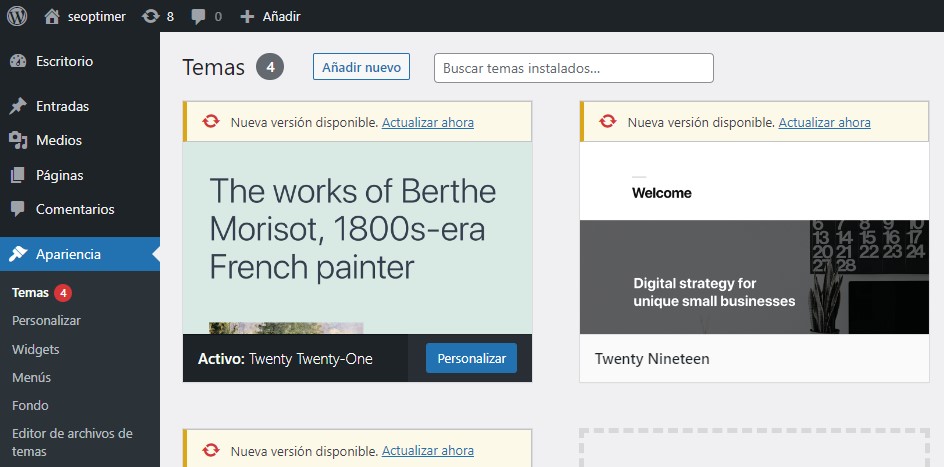Click the updates icon showing 8

151,16
